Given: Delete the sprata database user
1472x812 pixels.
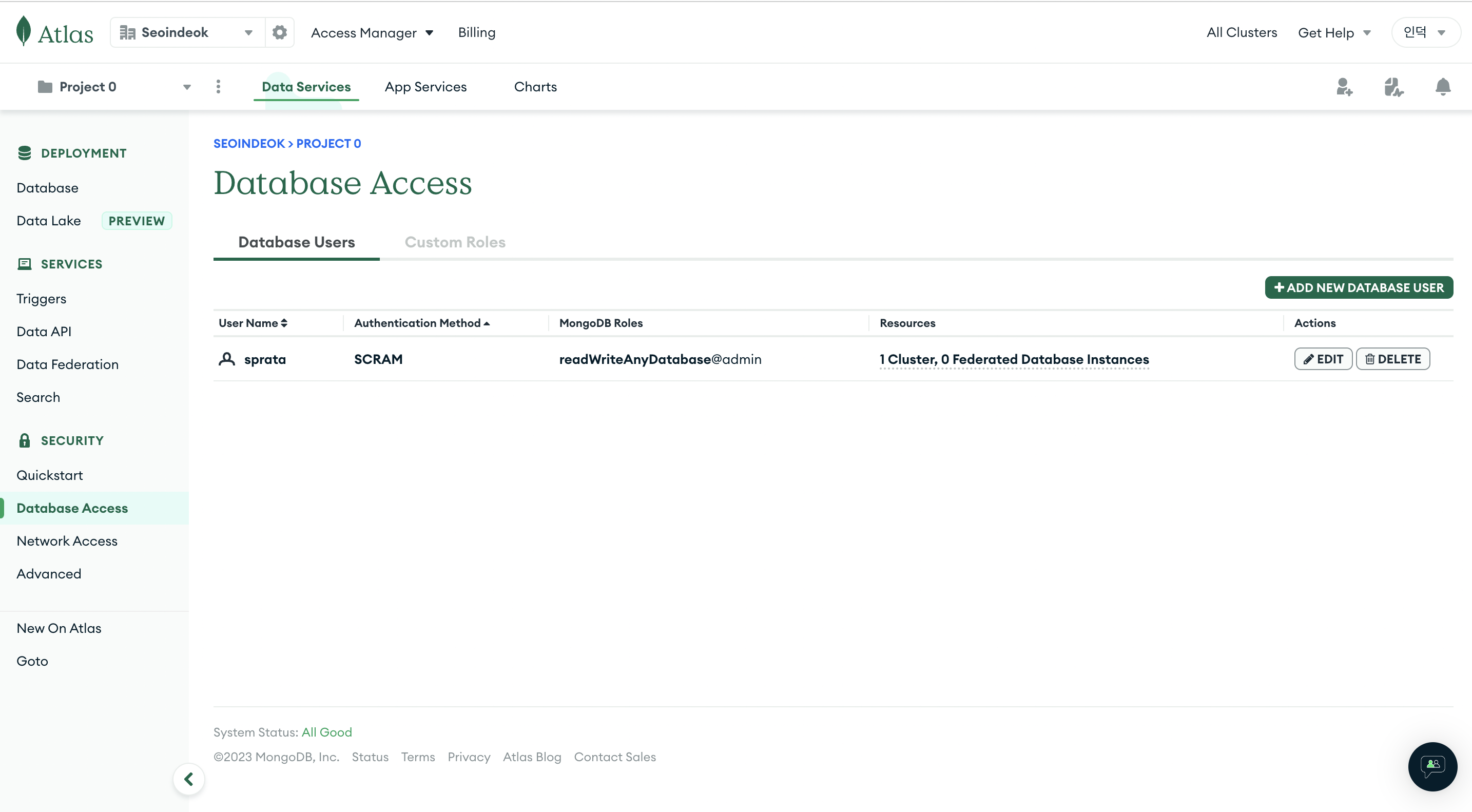Looking at the screenshot, I should click(x=1392, y=359).
